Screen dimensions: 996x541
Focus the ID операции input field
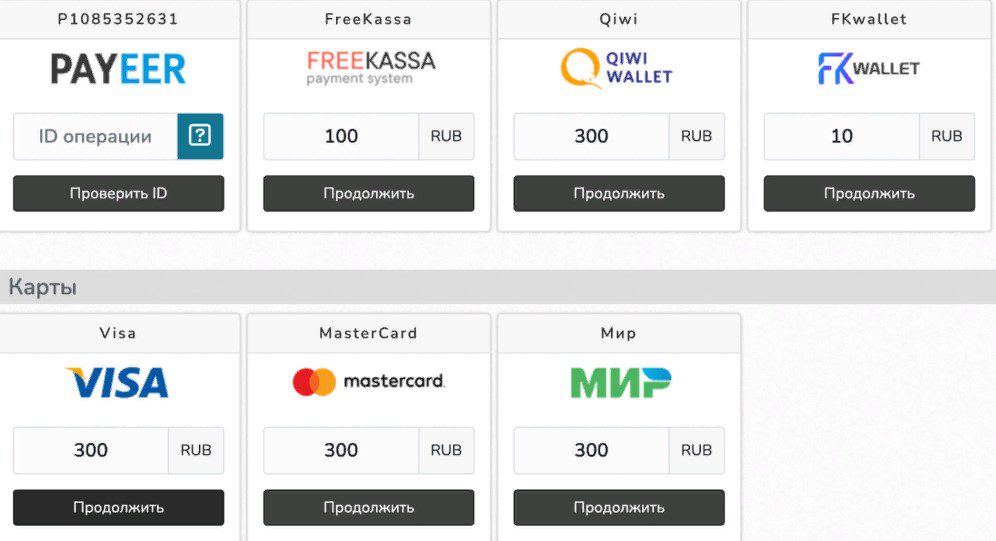pyautogui.click(x=95, y=136)
